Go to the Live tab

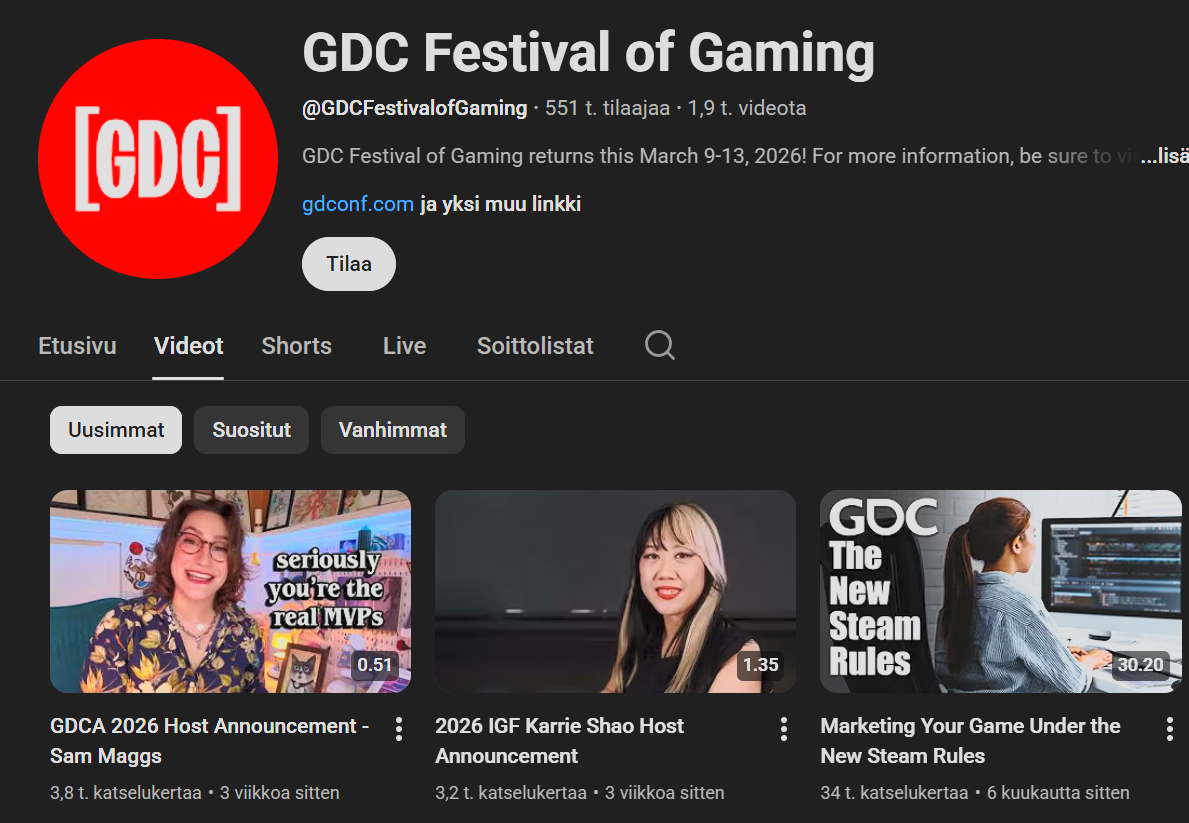[404, 346]
